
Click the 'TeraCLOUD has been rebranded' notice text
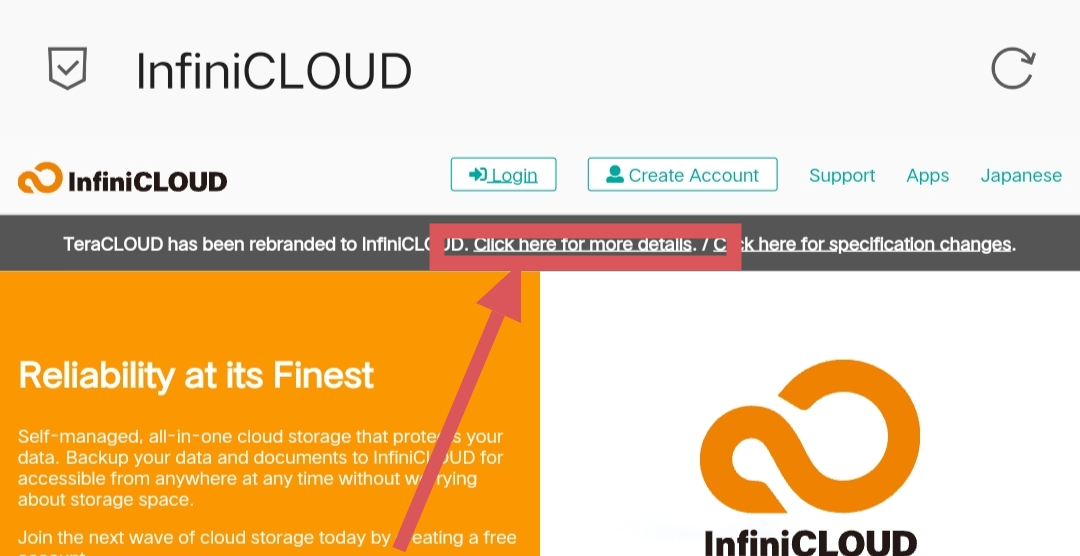pos(250,244)
